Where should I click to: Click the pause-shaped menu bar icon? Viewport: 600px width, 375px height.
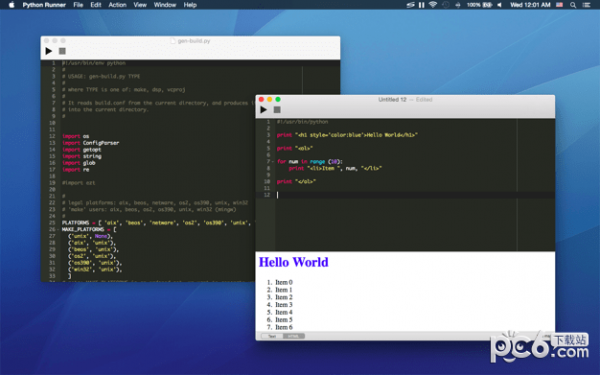click(x=421, y=5)
